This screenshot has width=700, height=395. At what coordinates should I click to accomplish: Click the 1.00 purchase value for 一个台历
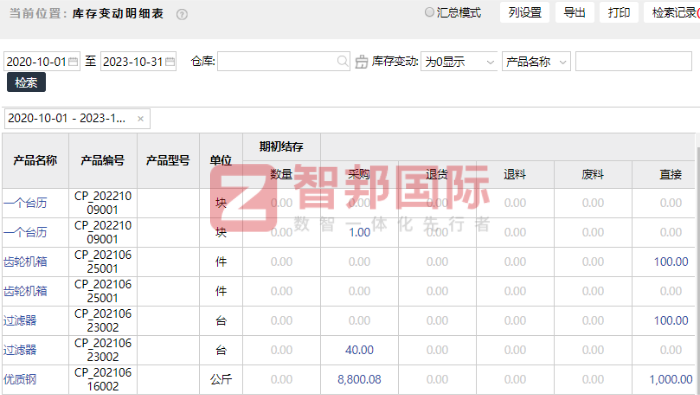click(x=359, y=233)
